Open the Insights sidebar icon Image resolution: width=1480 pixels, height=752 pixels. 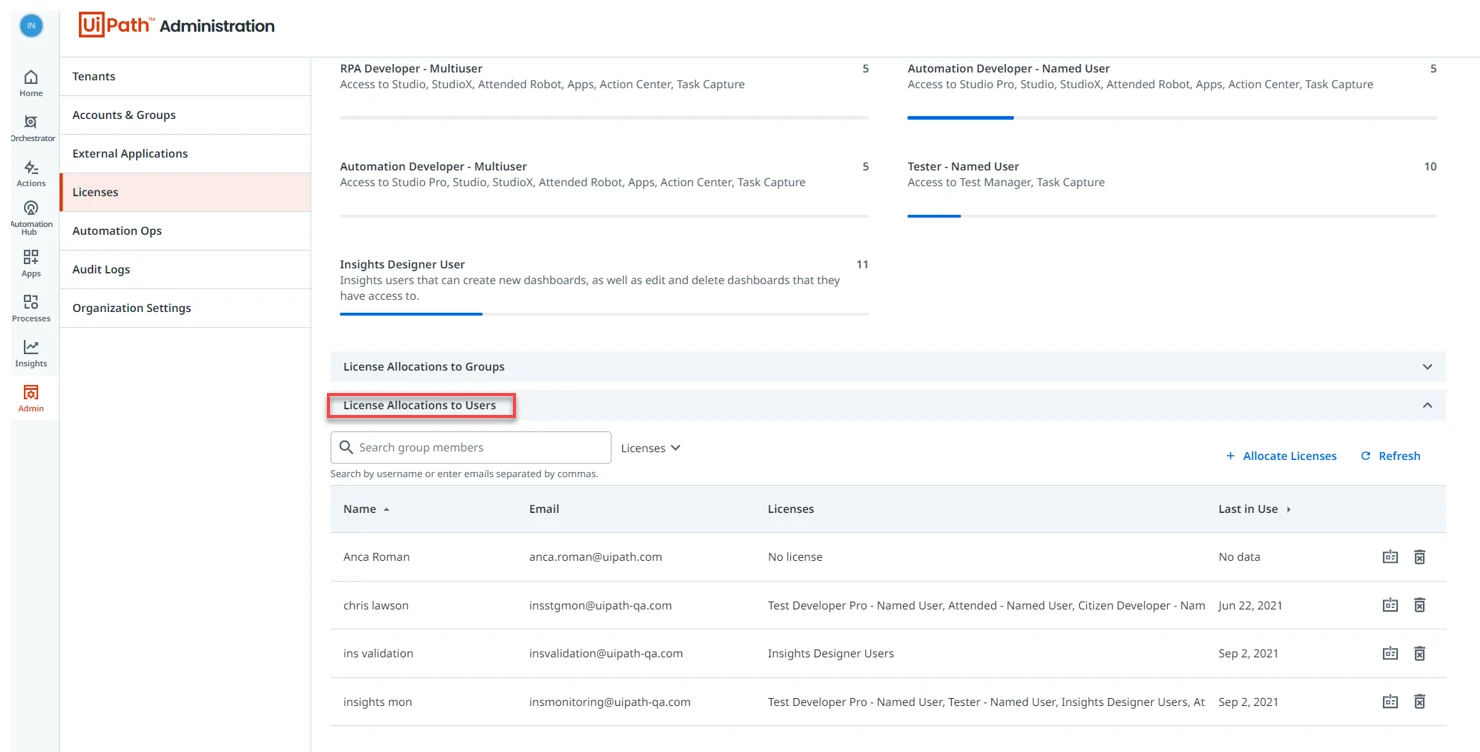pyautogui.click(x=31, y=353)
